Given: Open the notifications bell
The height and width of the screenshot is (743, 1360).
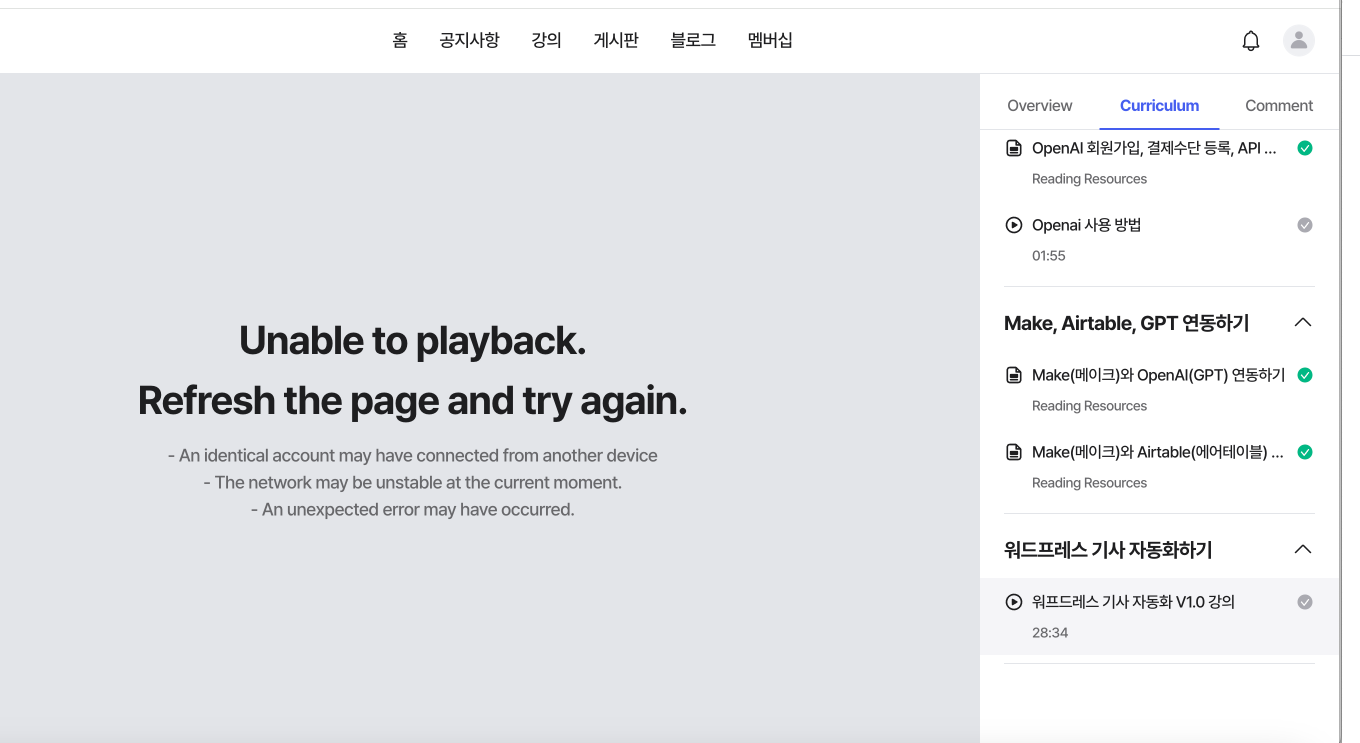Looking at the screenshot, I should (1251, 41).
